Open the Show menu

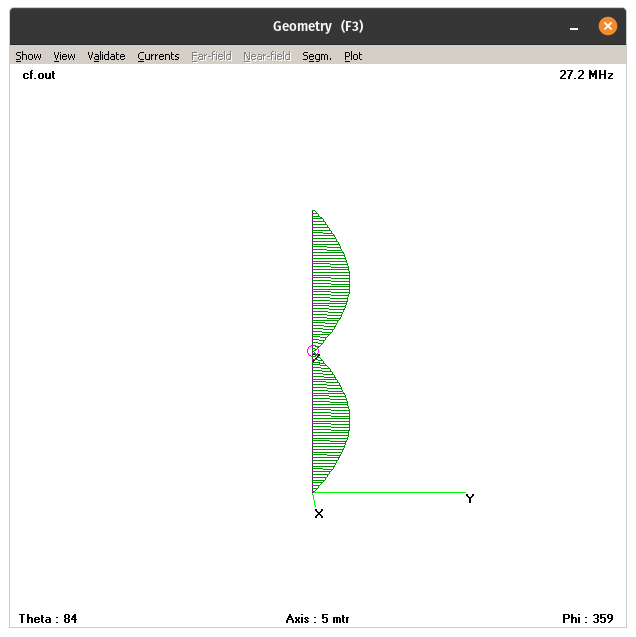28,56
